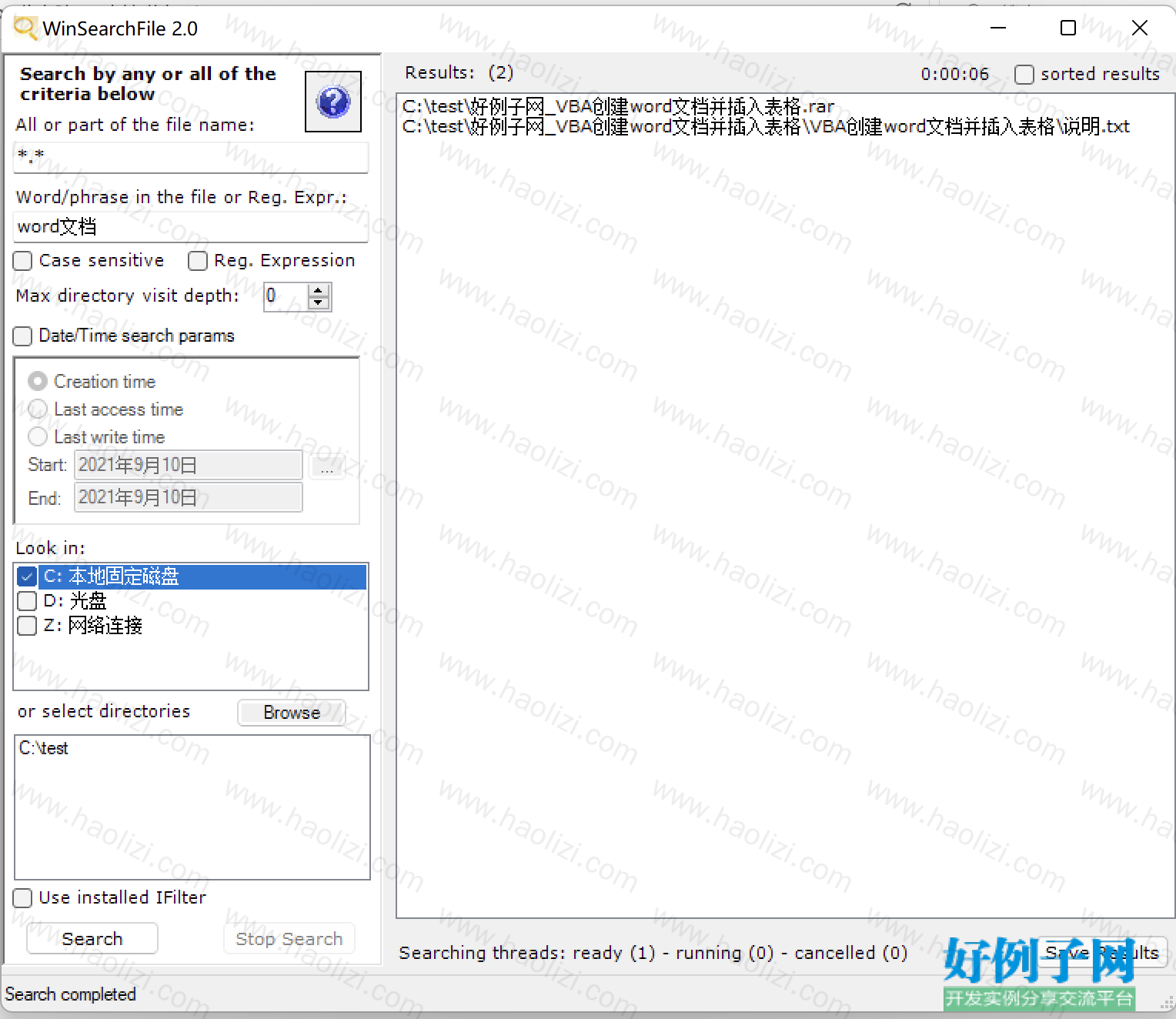Open the Start date ellipsis picker
The image size is (1176, 1019).
[326, 466]
